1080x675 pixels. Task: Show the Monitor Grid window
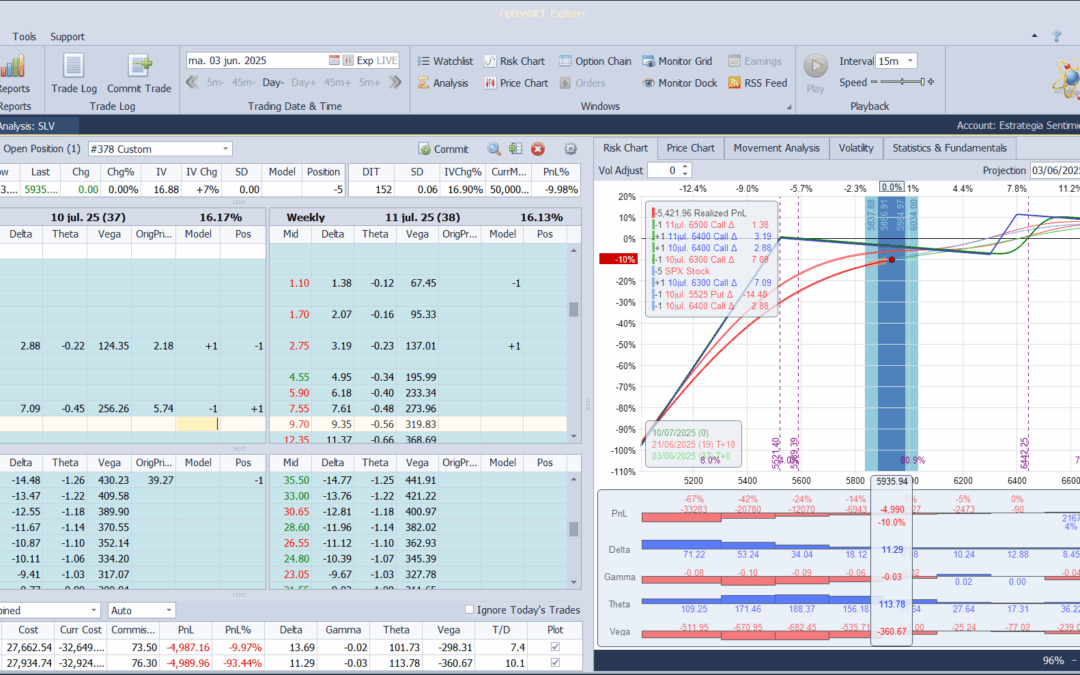[677, 61]
